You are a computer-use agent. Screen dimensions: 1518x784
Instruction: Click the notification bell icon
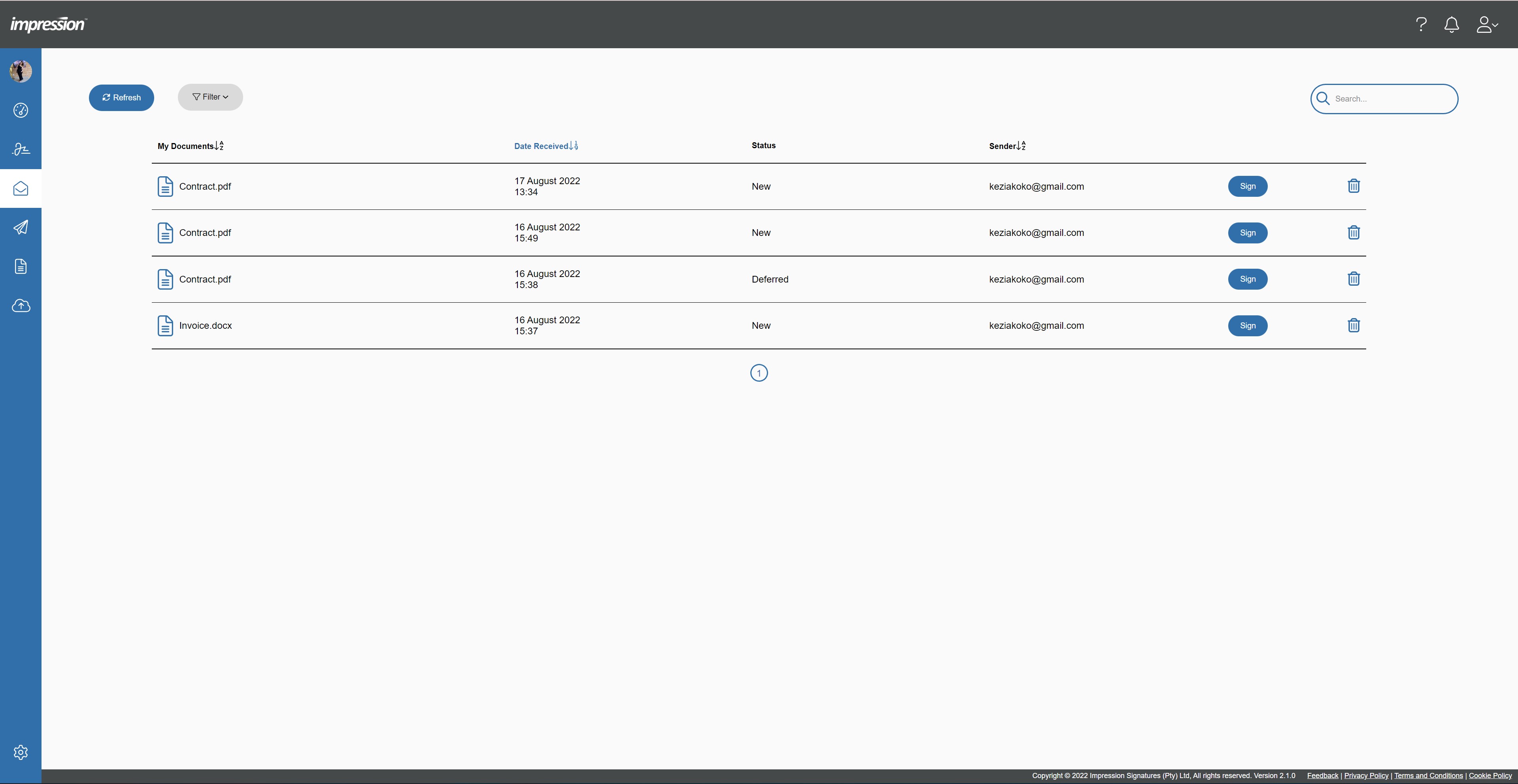[x=1452, y=25]
